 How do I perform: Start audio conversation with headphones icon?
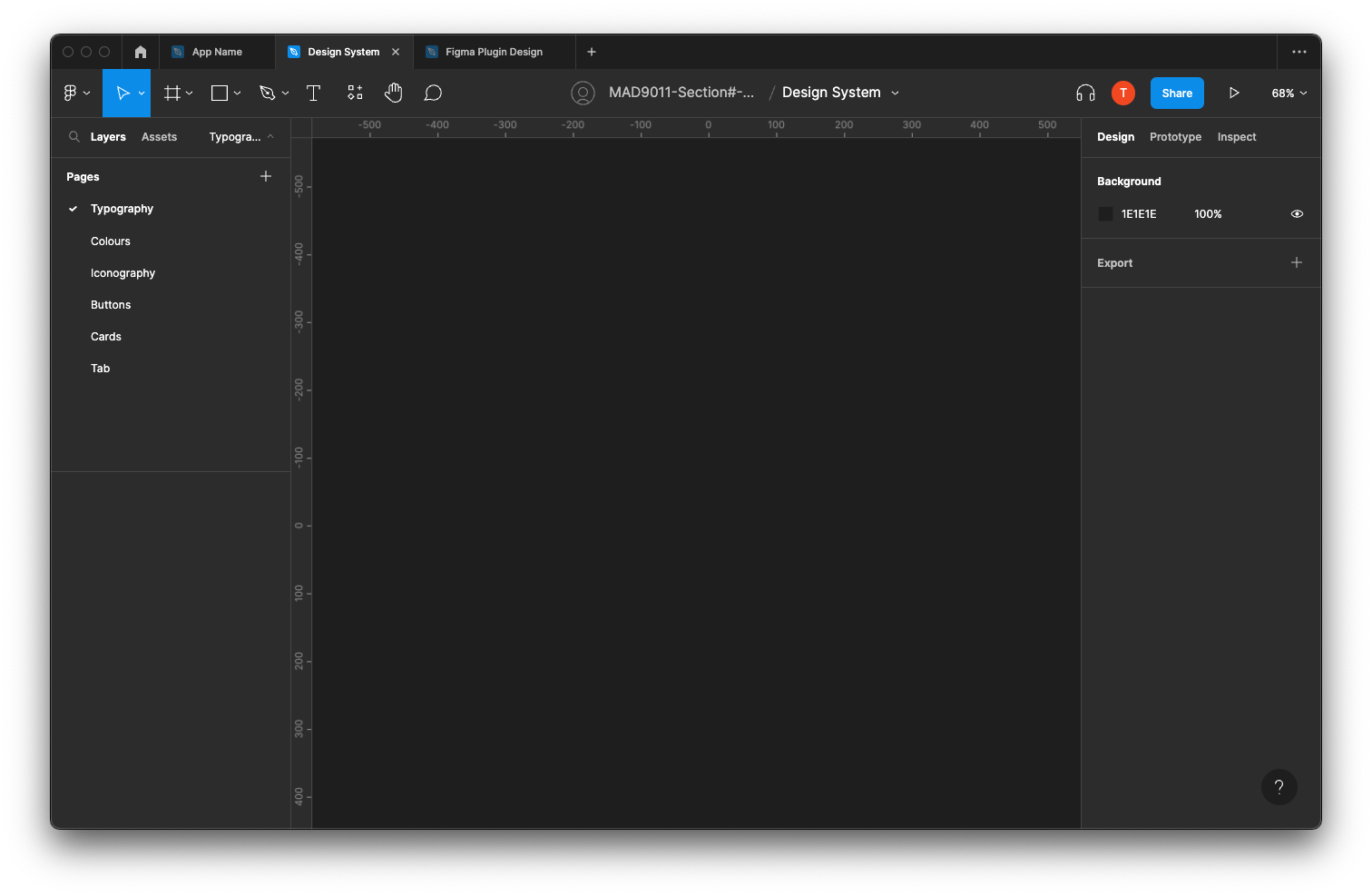pos(1085,93)
